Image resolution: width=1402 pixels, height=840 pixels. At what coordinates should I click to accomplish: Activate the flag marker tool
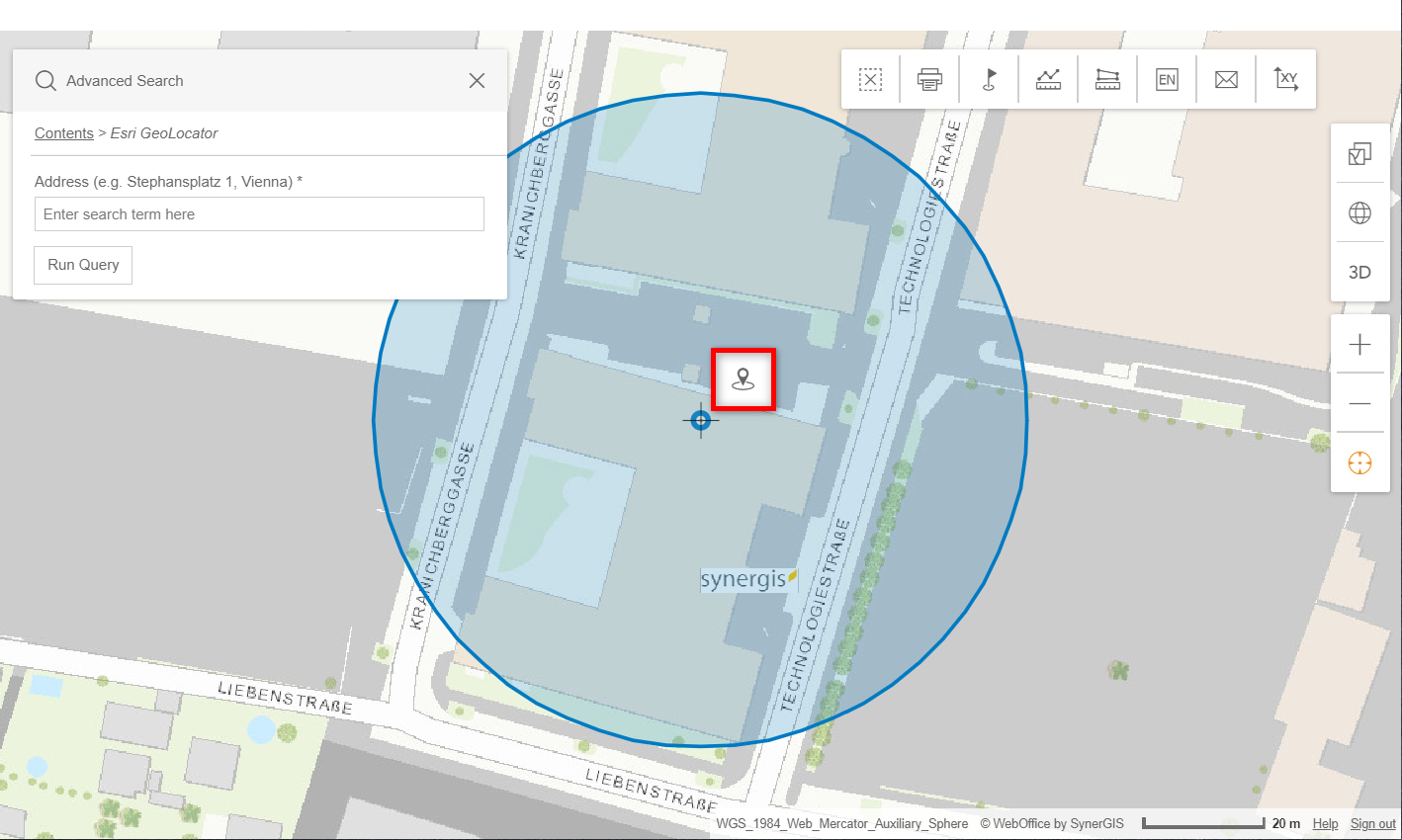(988, 79)
